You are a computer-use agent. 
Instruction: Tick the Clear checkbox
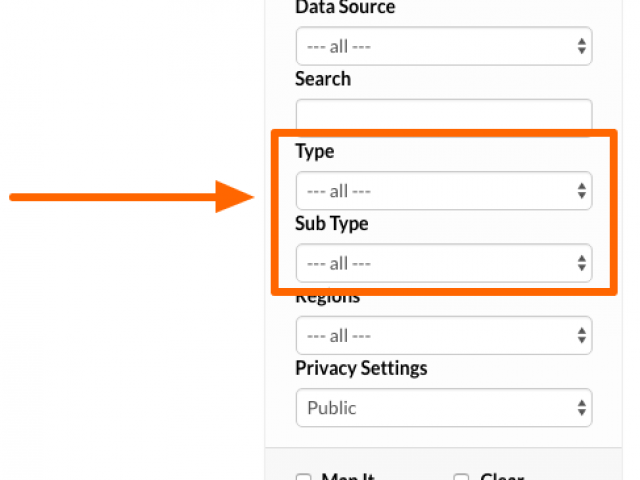click(461, 477)
